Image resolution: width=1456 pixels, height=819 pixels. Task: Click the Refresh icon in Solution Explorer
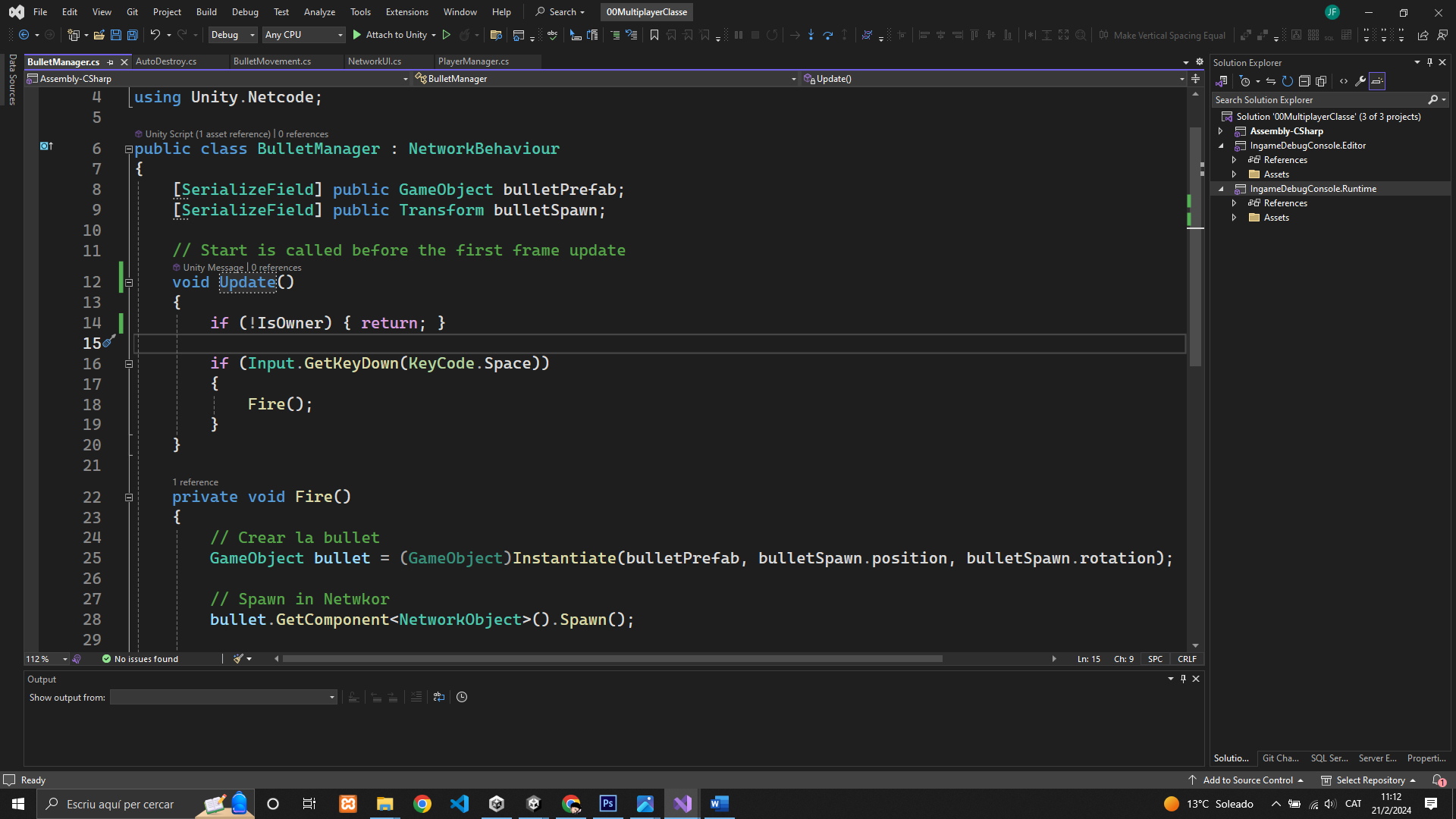tap(1287, 81)
